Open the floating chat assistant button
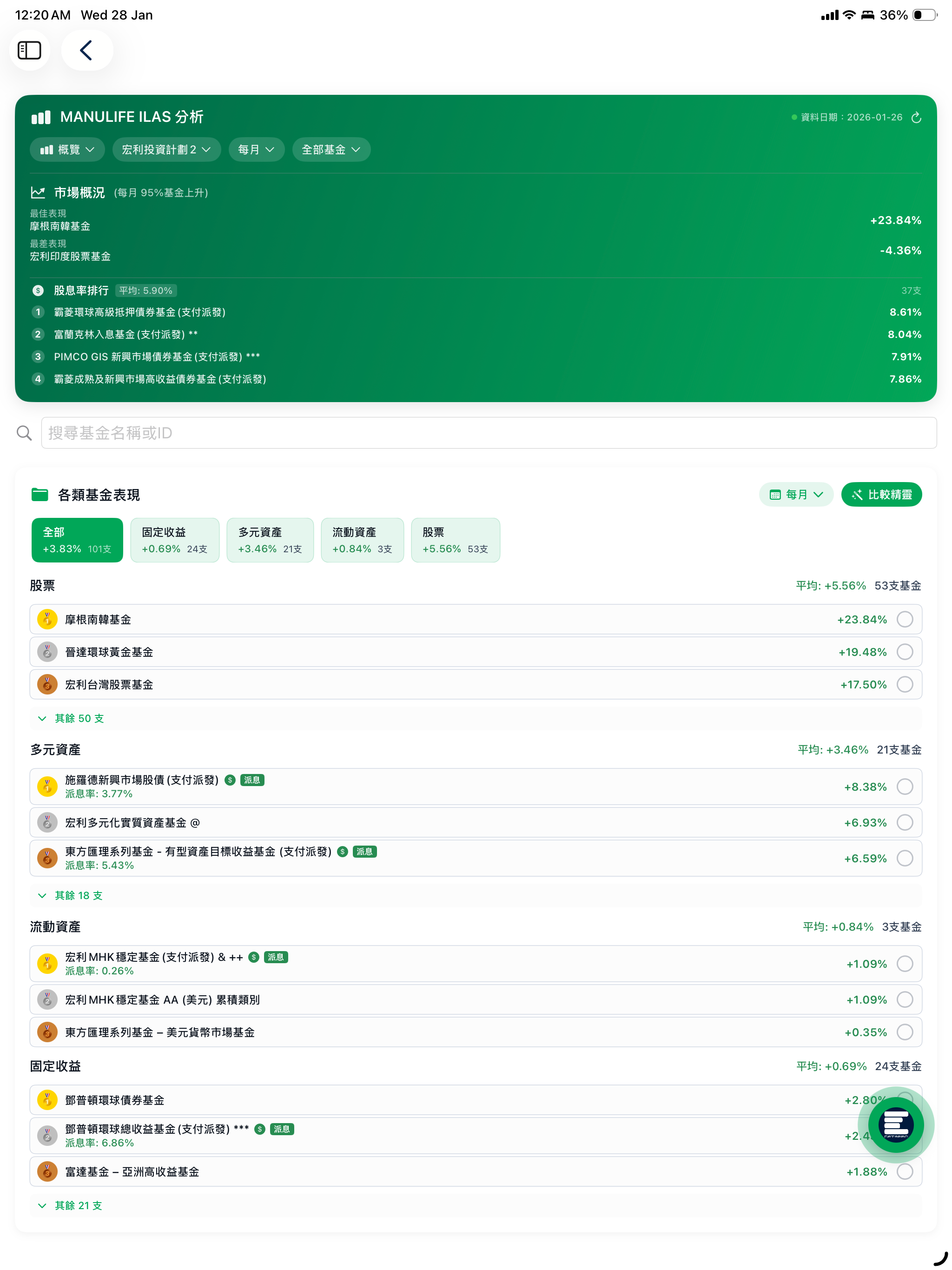Image resolution: width=952 pixels, height=1270 pixels. 896,1125
